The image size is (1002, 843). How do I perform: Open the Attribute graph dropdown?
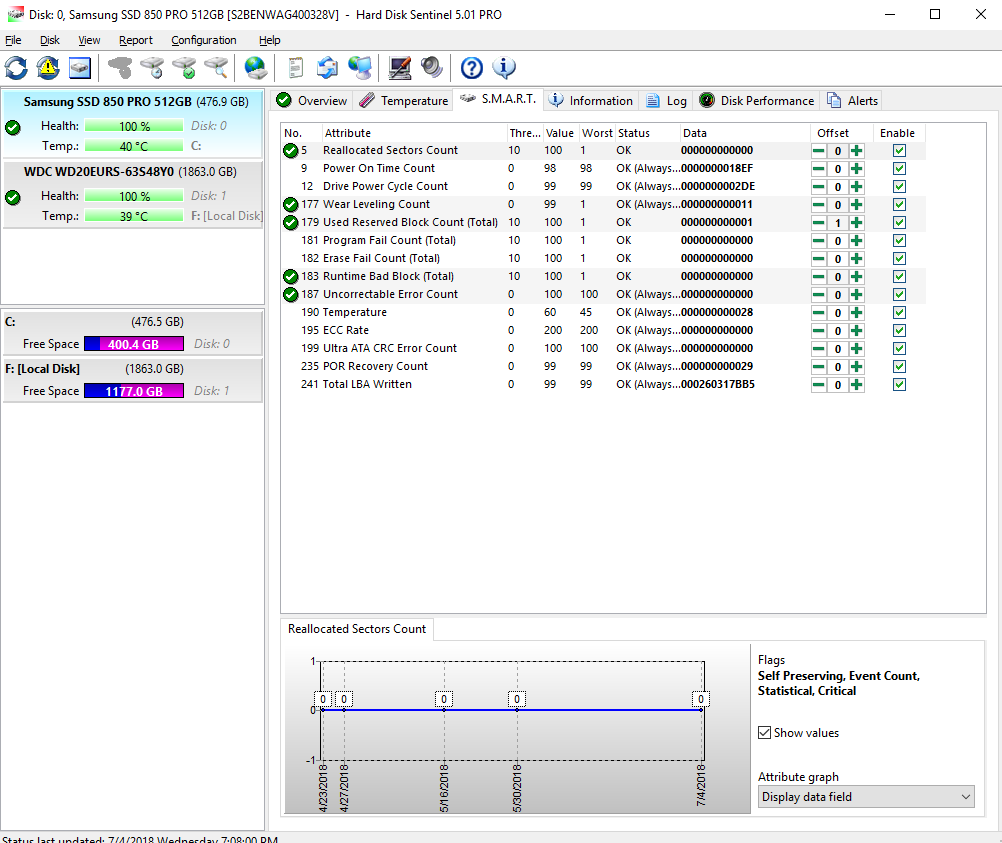pyautogui.click(x=865, y=797)
